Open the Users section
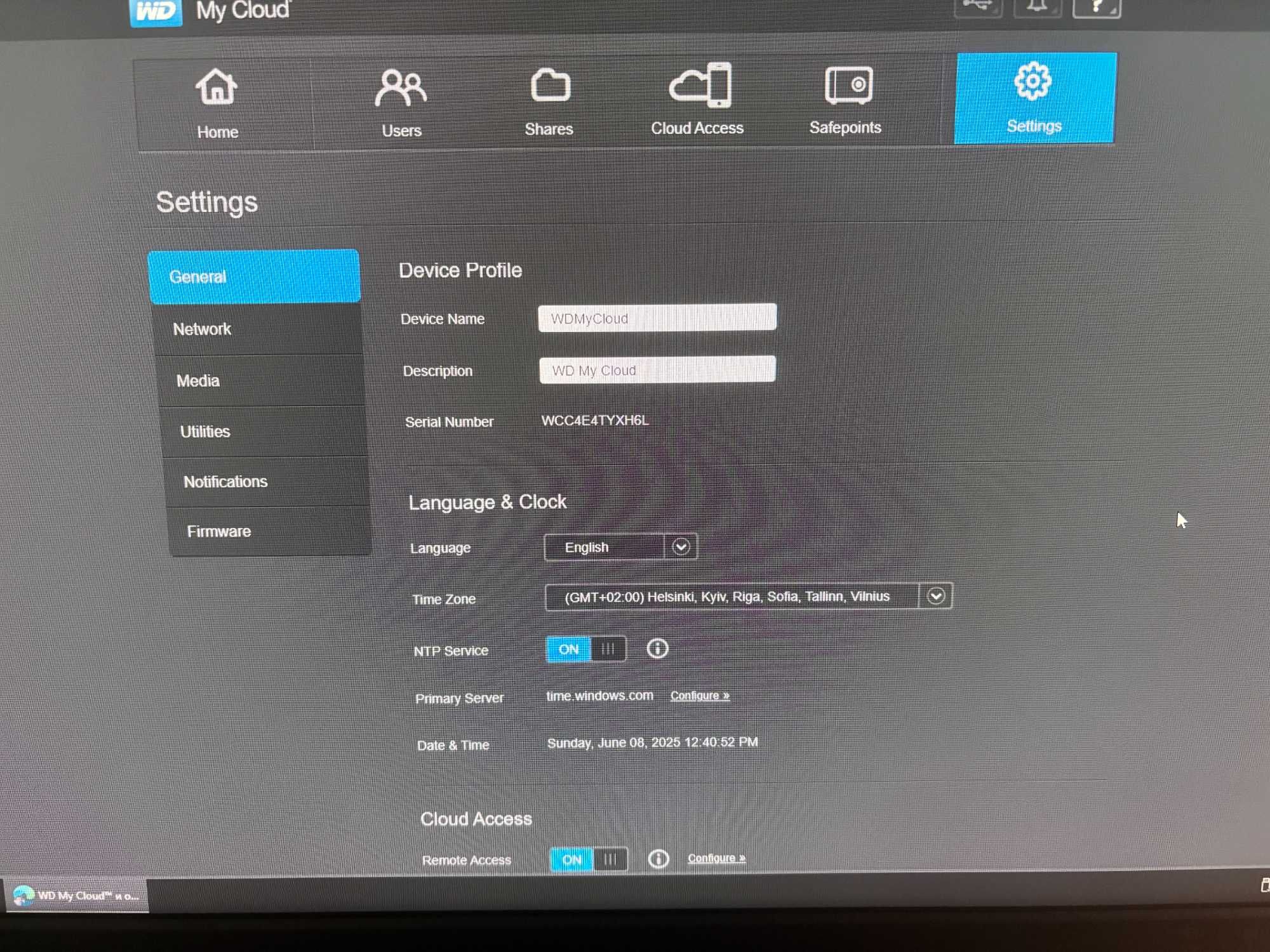Screen dimensions: 1270x952 click(401, 103)
